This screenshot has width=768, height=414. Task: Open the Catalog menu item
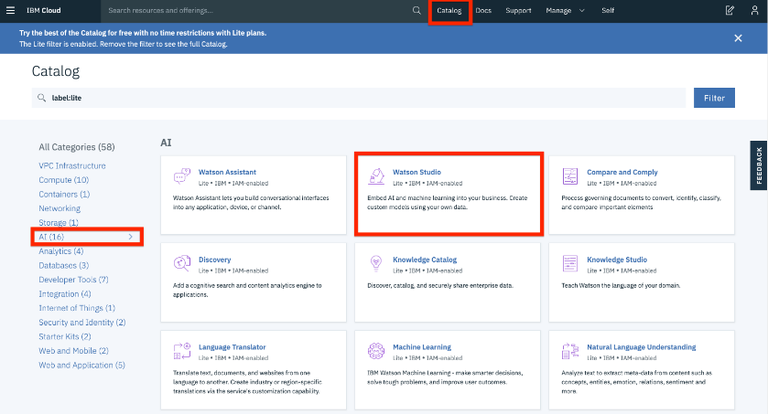click(449, 10)
